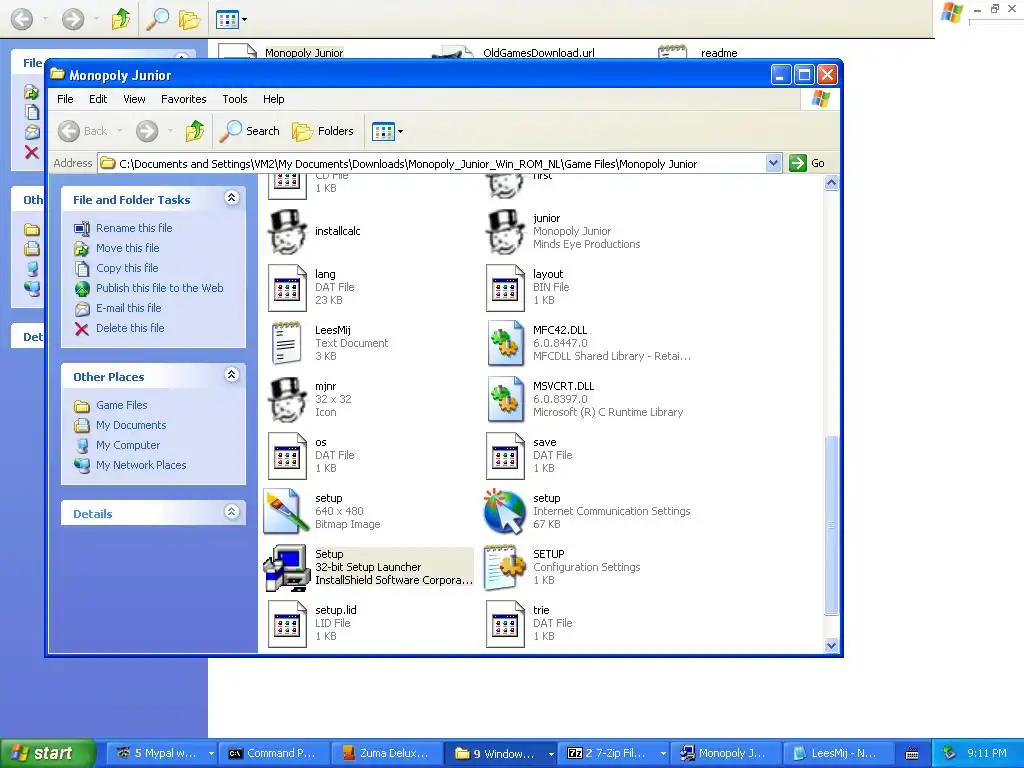Switch to the Command Prompt taskbar button

point(273,754)
